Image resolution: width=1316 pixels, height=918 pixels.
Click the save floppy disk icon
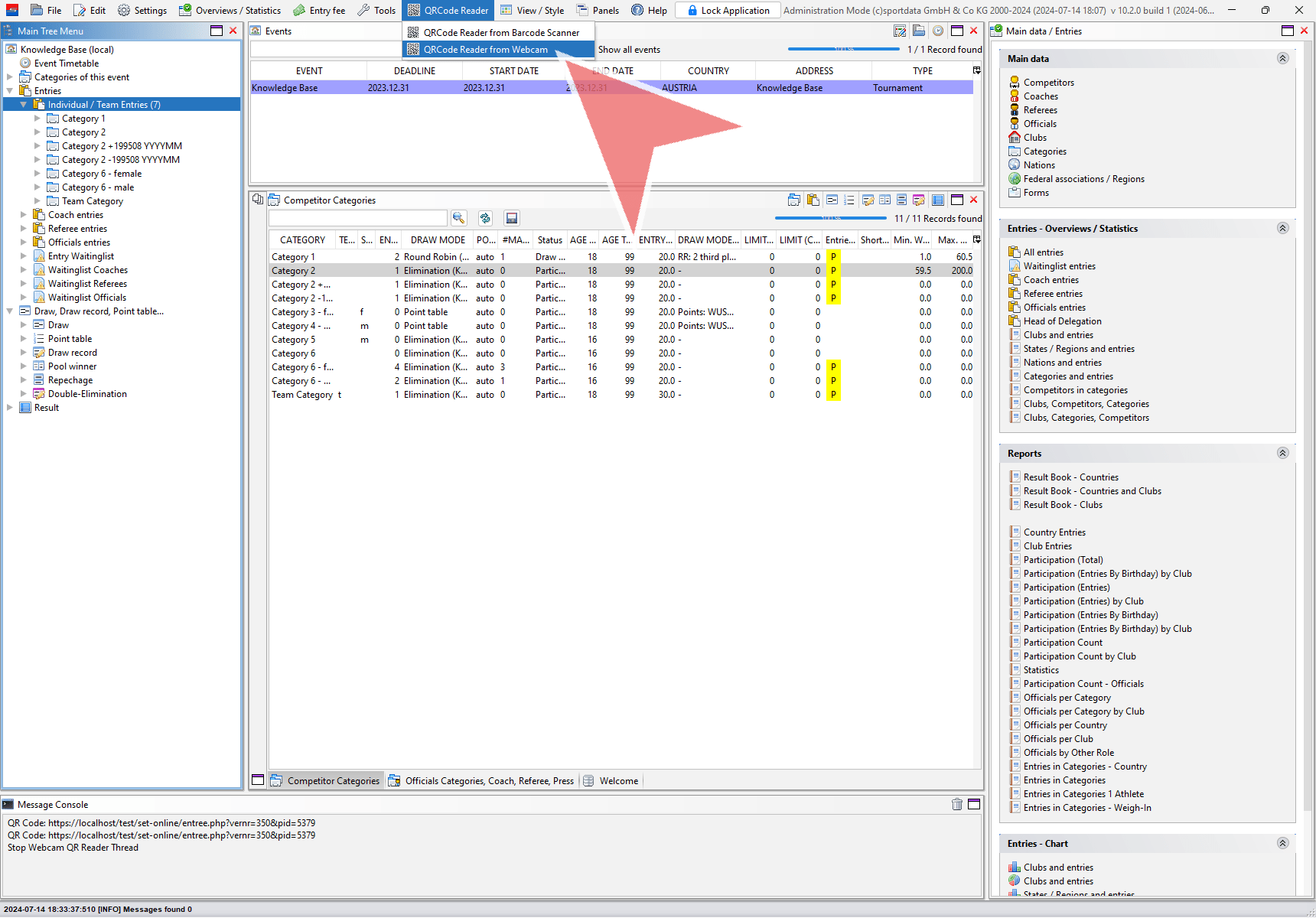pyautogui.click(x=512, y=218)
